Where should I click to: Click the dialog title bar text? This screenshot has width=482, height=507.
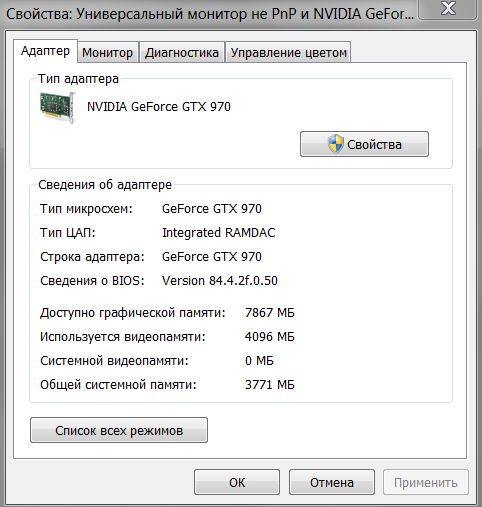(210, 14)
